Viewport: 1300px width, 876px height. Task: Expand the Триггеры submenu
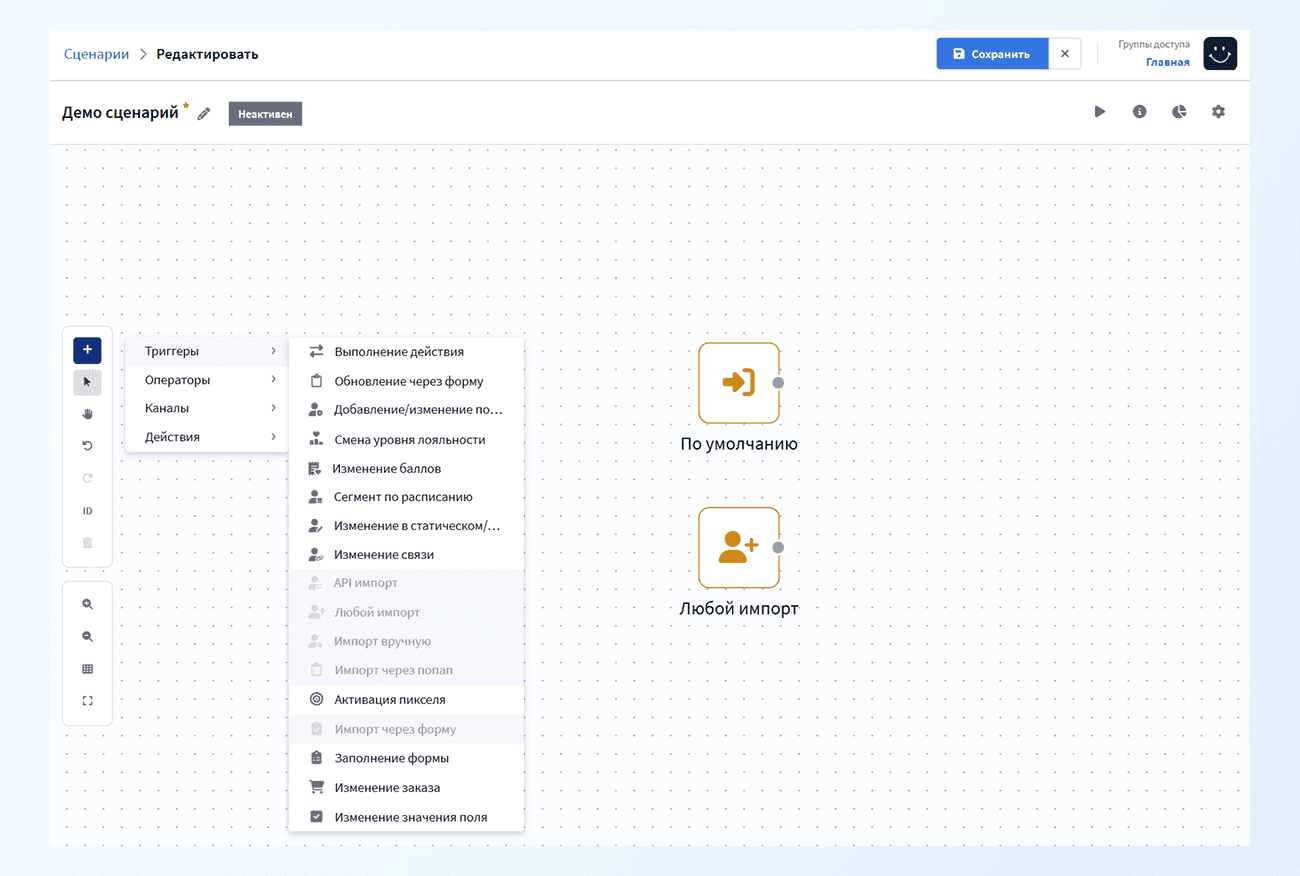point(207,351)
